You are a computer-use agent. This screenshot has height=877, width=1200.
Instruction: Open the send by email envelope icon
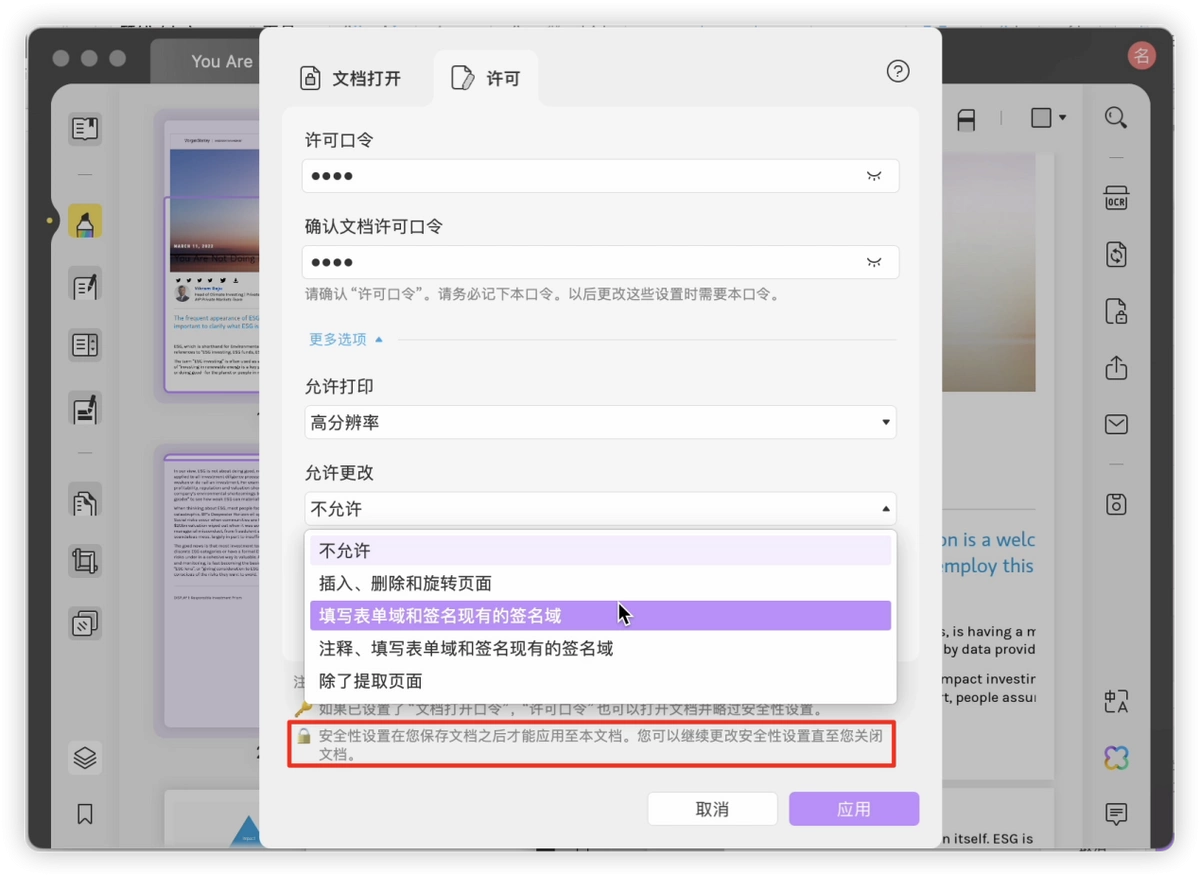(1116, 425)
